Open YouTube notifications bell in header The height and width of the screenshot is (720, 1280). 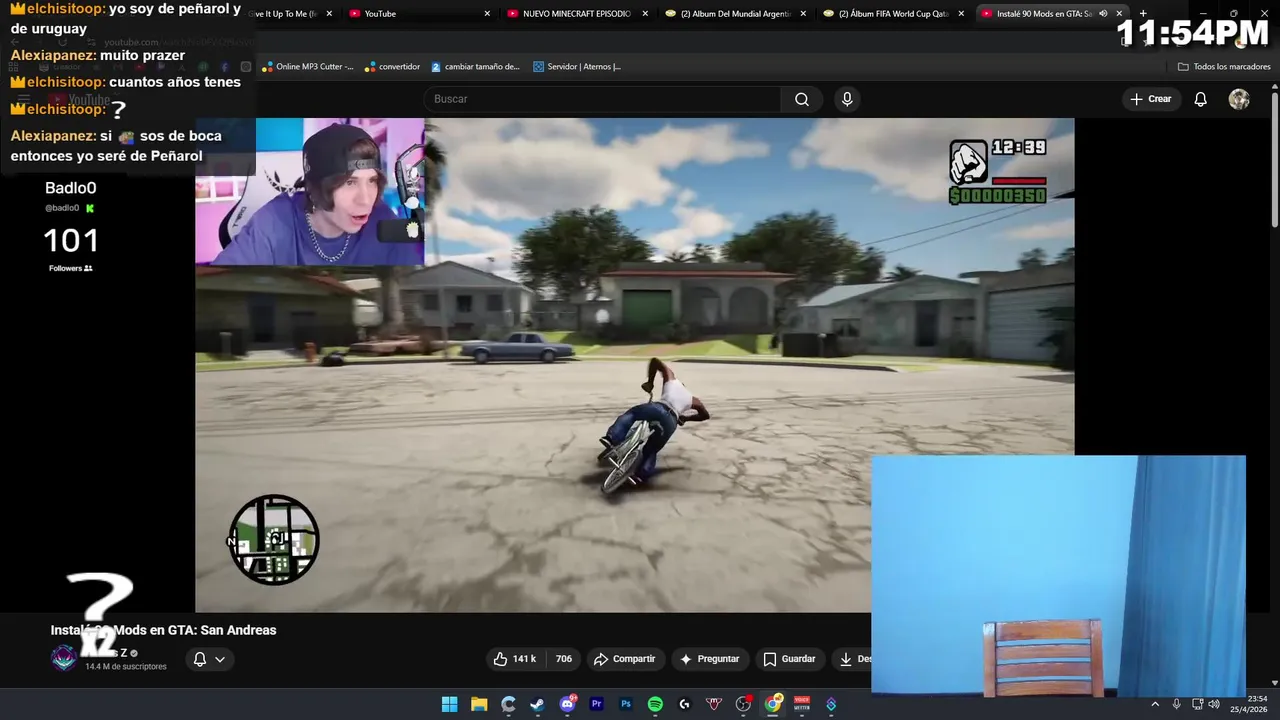(x=1201, y=99)
